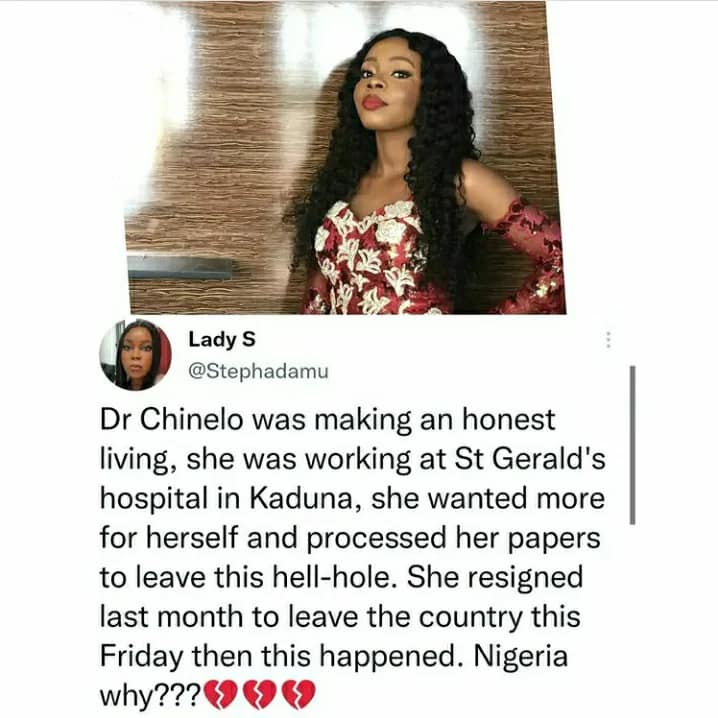Screen dimensions: 718x718
Task: Click the Lady S display name
Action: pyautogui.click(x=222, y=340)
